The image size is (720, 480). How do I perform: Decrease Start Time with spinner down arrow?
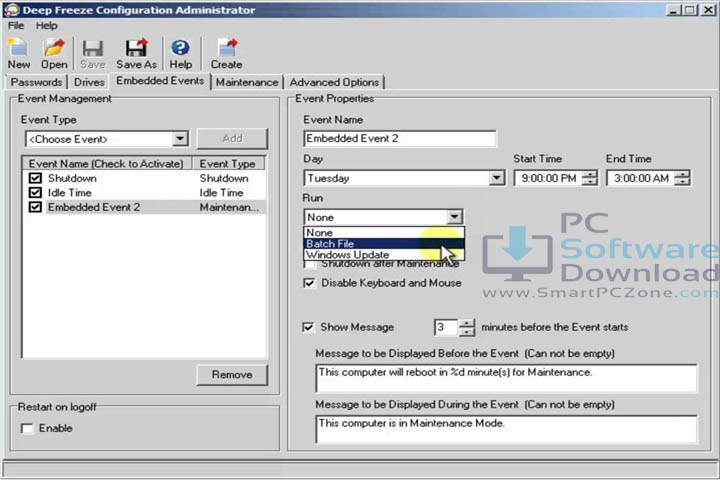[590, 182]
